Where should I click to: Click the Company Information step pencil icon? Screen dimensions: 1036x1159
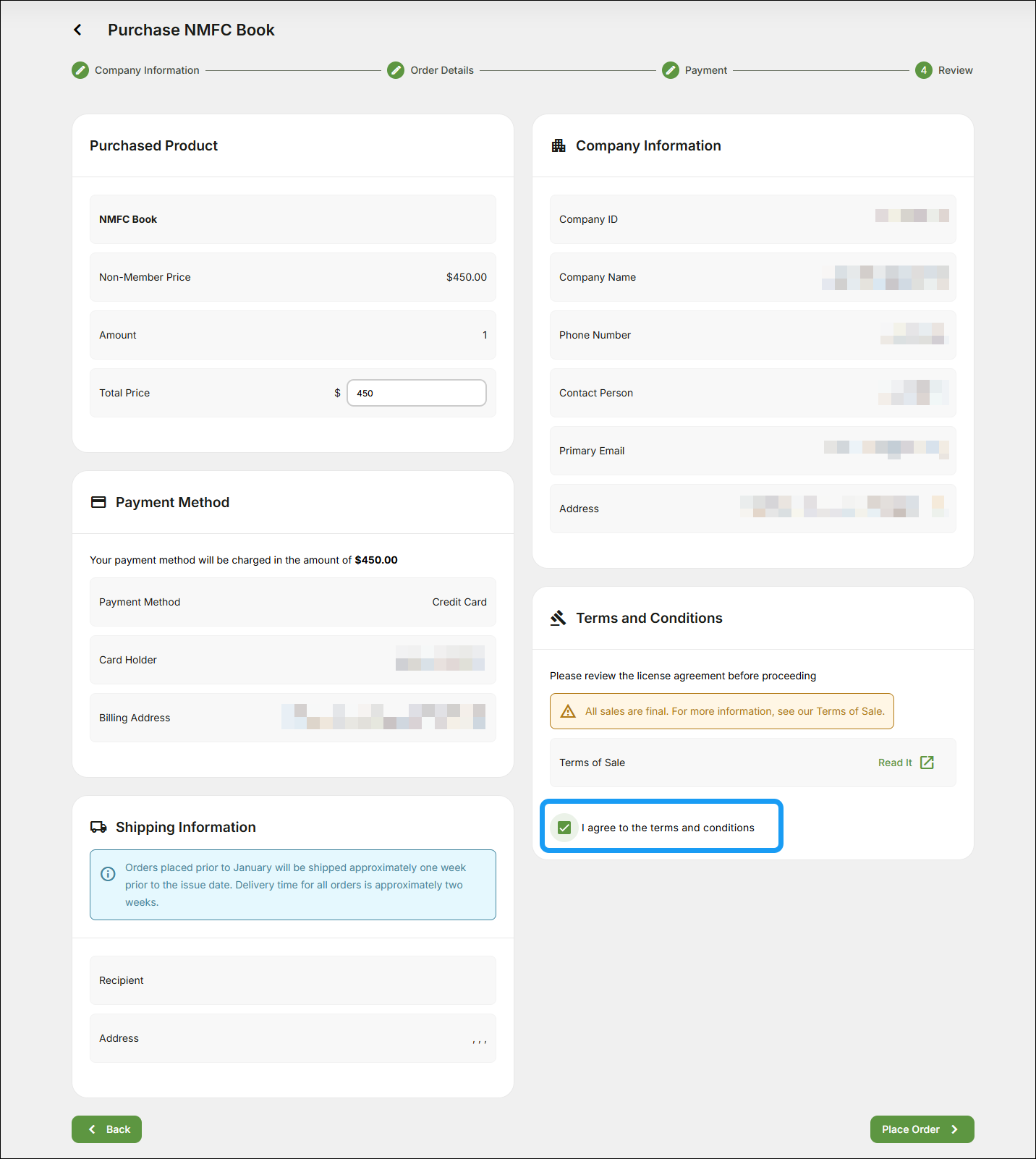(80, 70)
